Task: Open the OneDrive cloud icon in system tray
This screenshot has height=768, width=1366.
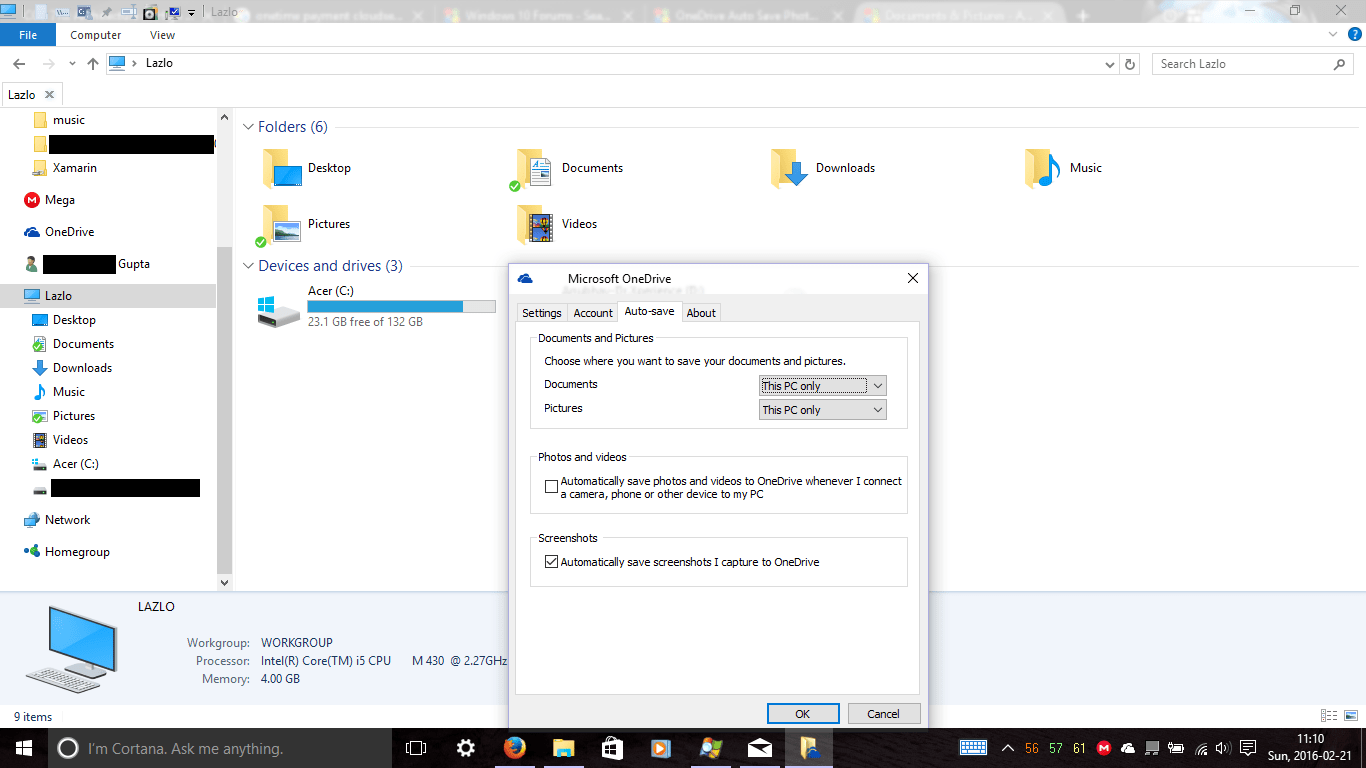Action: point(1128,748)
